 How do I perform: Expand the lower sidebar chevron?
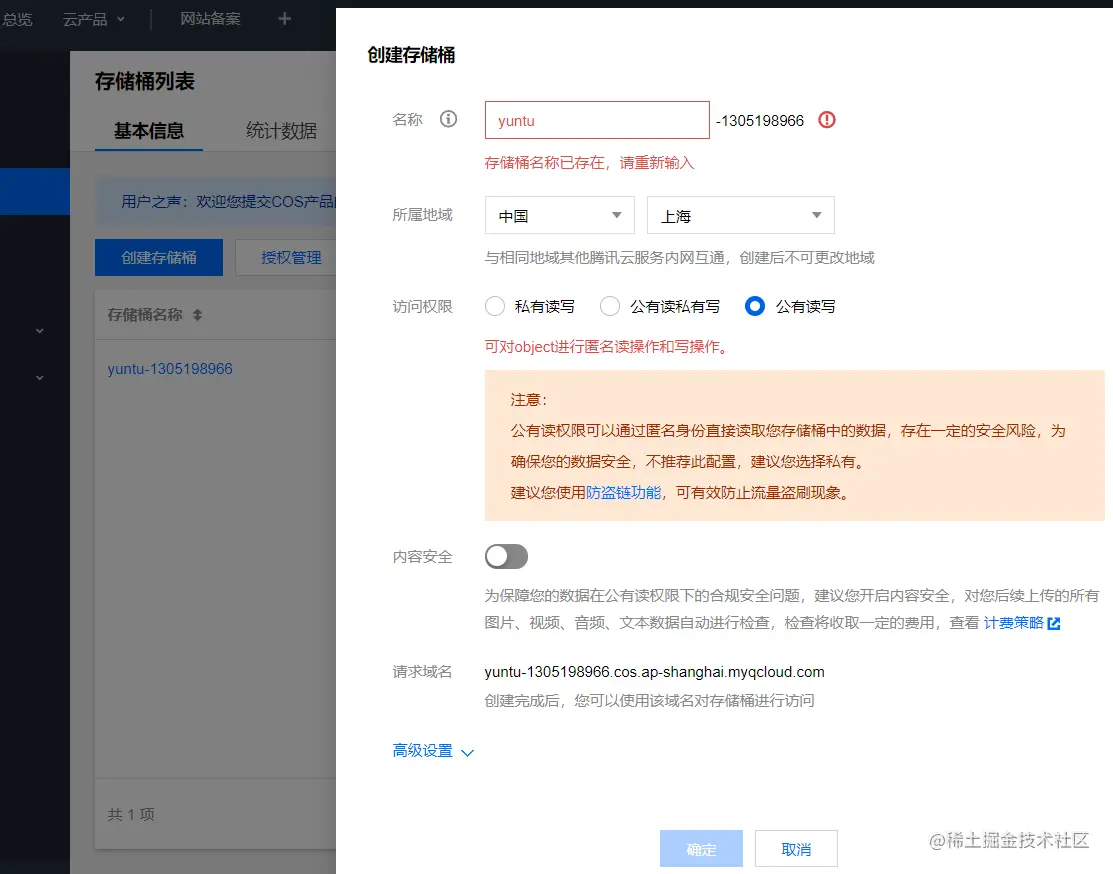[x=40, y=378]
